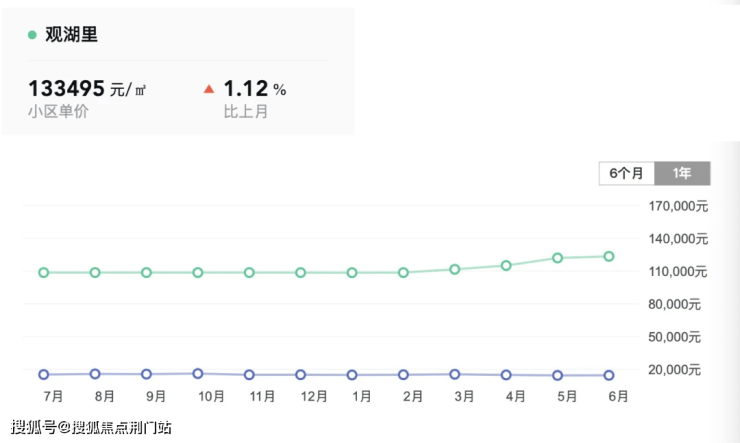
Task: Click the 20,000元 y-axis label
Action: pyautogui.click(x=676, y=370)
